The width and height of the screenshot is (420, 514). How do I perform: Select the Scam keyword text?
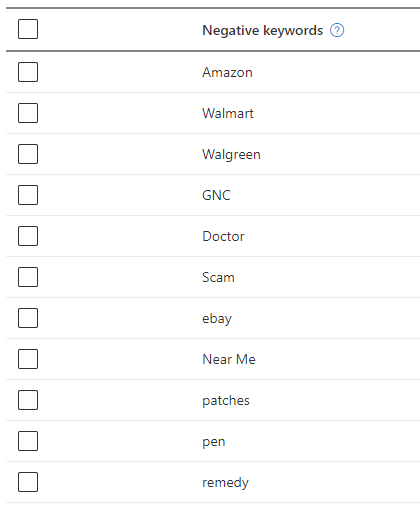[x=218, y=277]
